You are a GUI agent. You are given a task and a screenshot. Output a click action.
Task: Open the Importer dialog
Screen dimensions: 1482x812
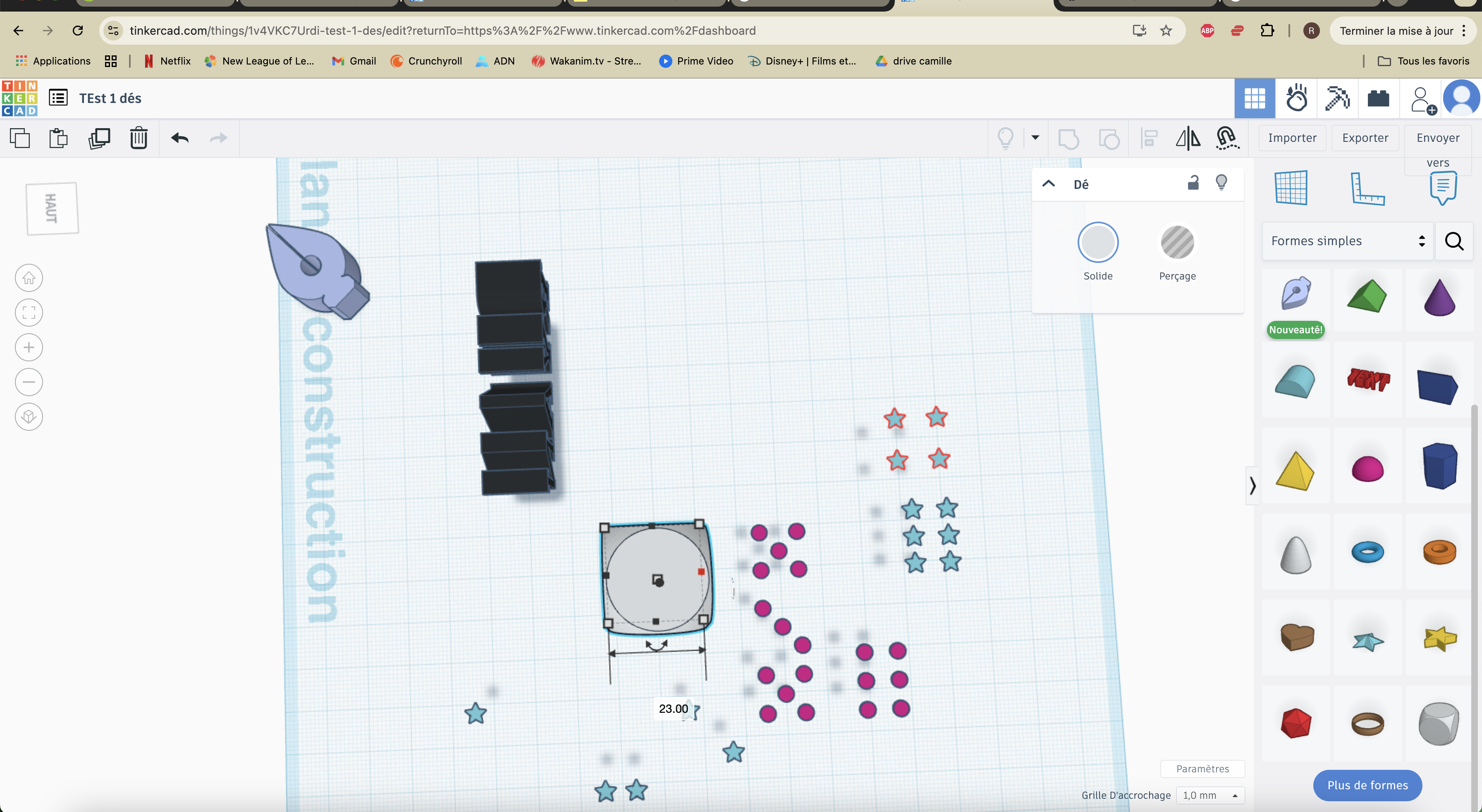pyautogui.click(x=1292, y=138)
